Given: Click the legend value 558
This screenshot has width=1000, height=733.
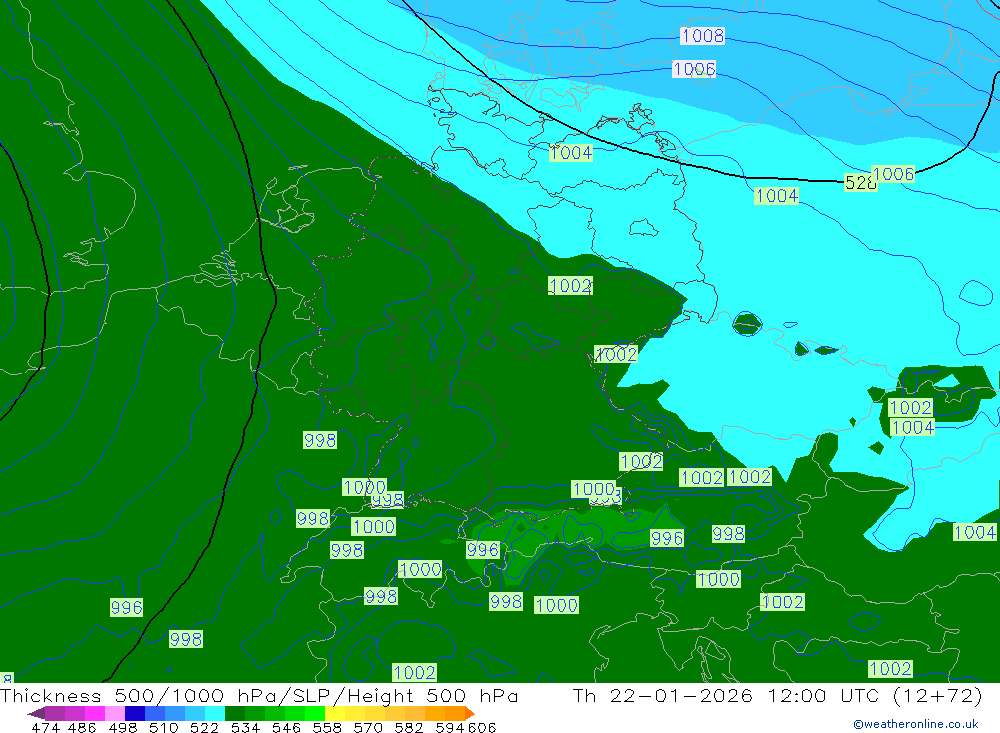Looking at the screenshot, I should (327, 727).
